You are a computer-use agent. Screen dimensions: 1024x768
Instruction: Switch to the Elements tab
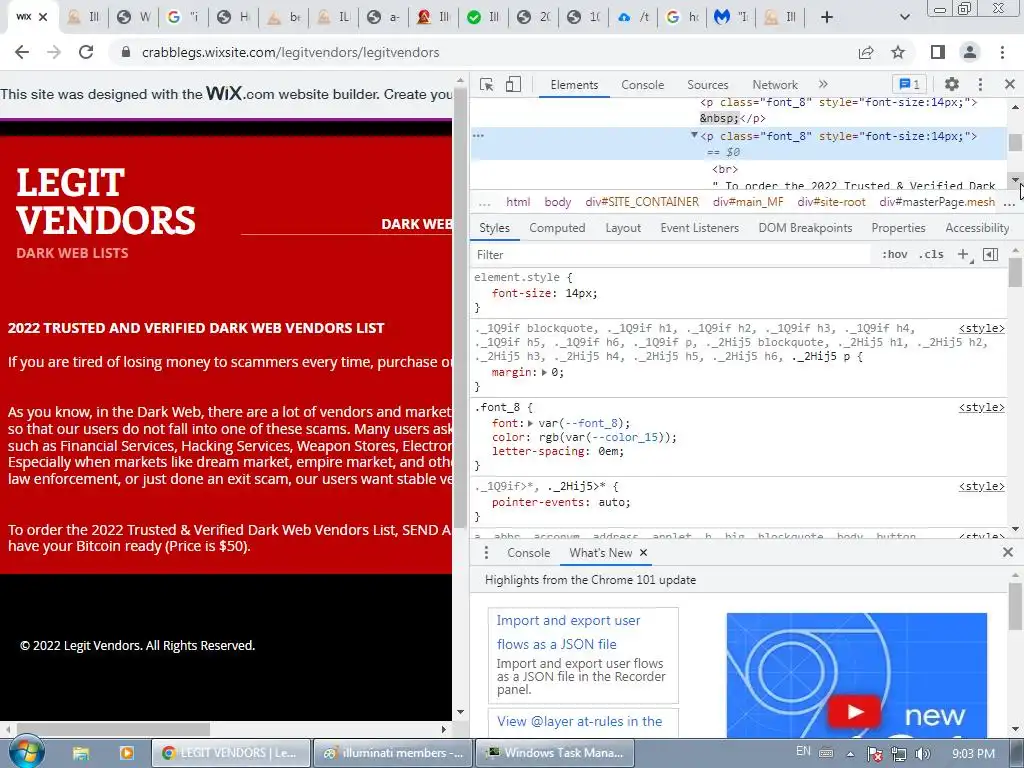[x=574, y=85]
